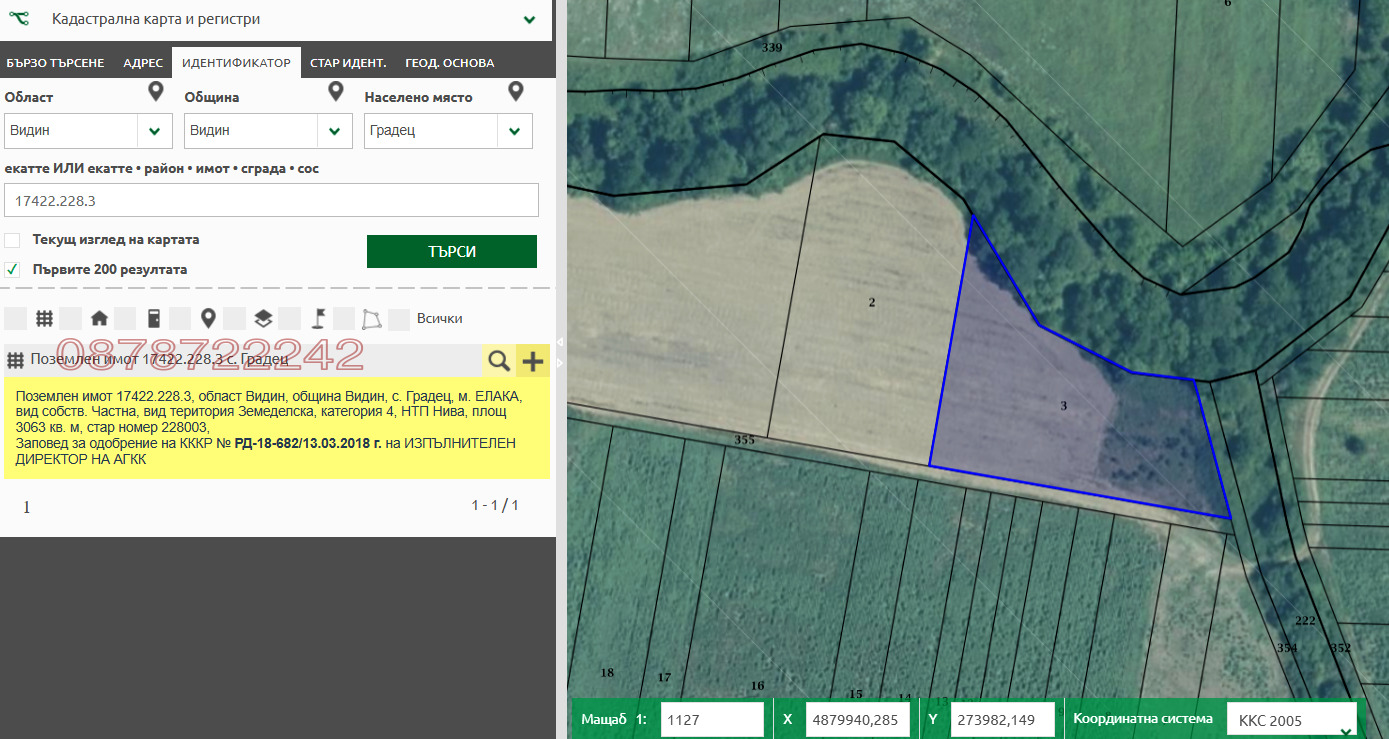Click the land parcel grid filter icon
1389x739 pixels.
click(x=44, y=319)
